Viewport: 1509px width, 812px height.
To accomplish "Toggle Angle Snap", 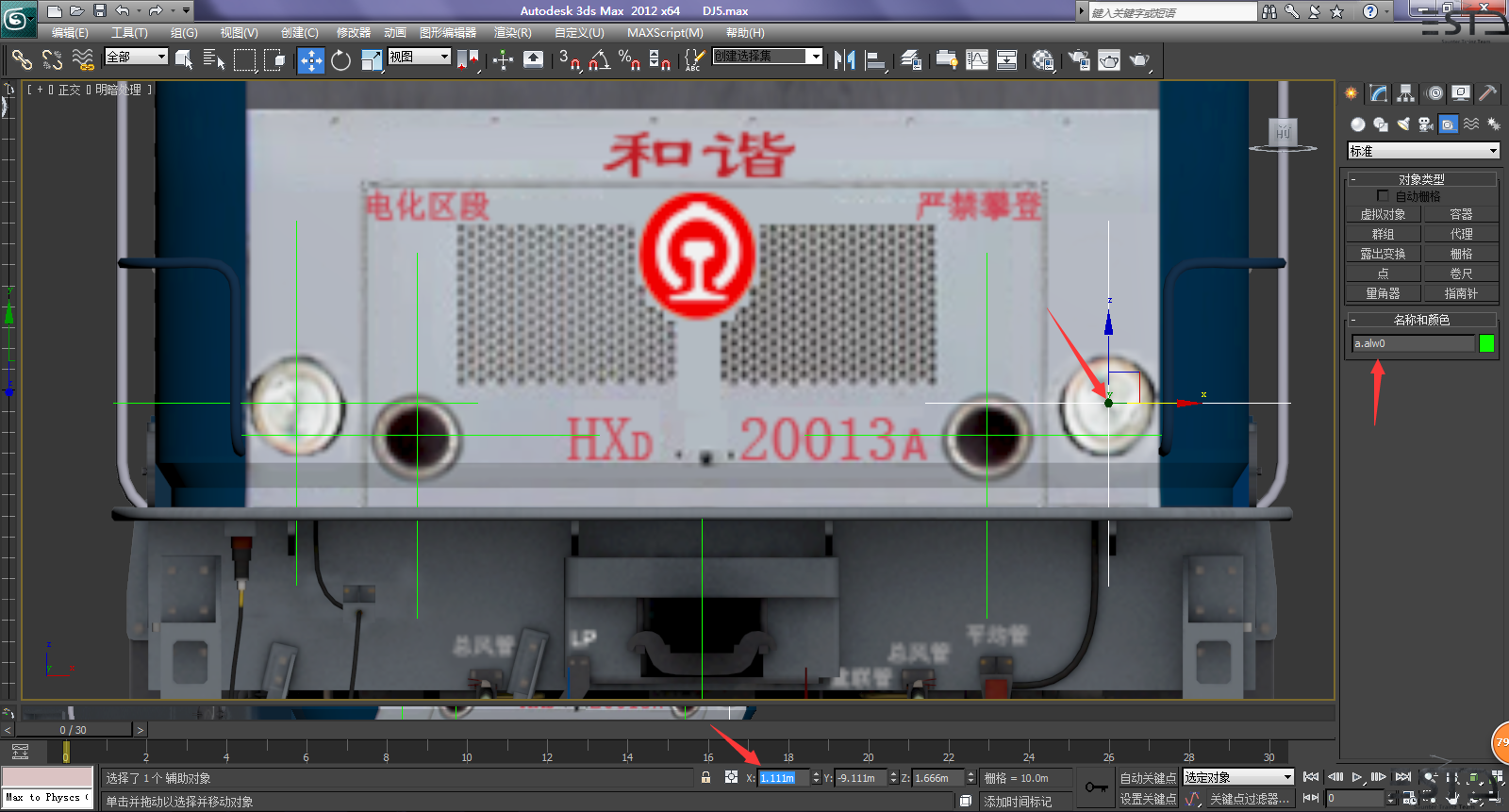I will (x=599, y=59).
